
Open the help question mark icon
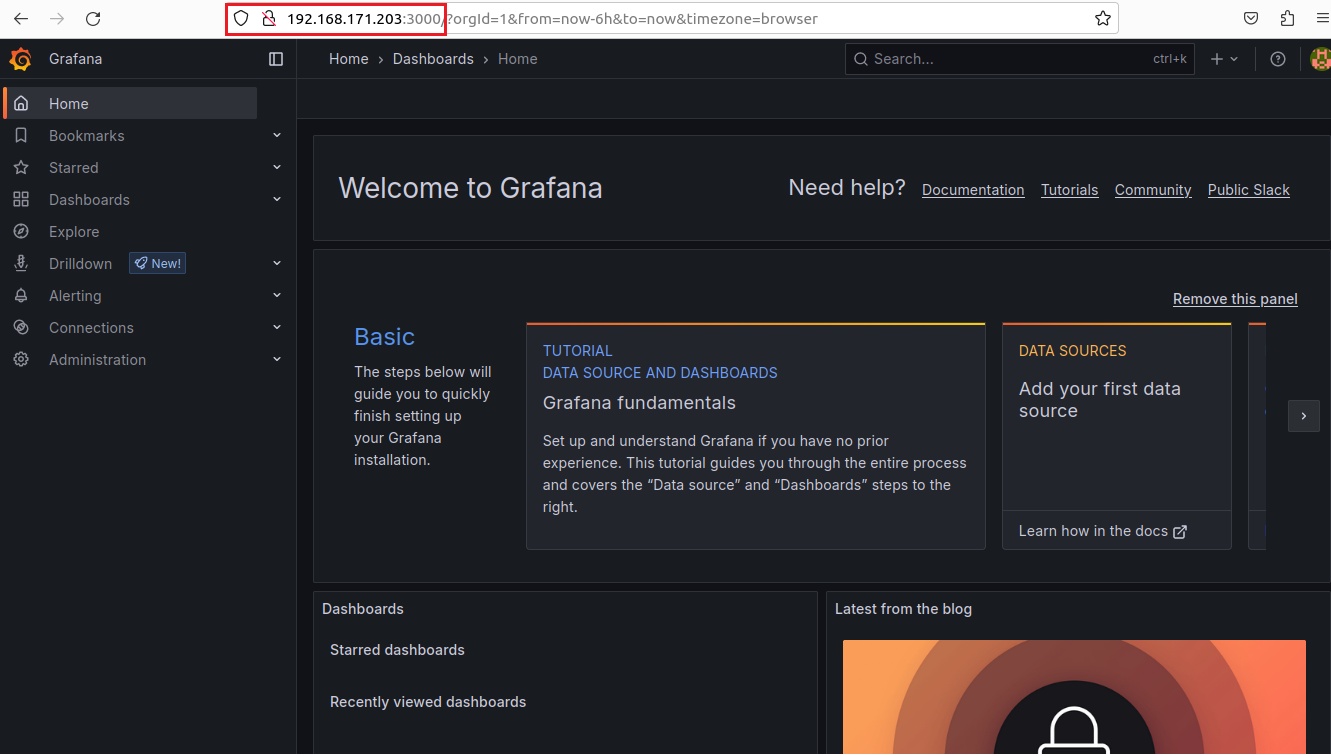point(1277,59)
